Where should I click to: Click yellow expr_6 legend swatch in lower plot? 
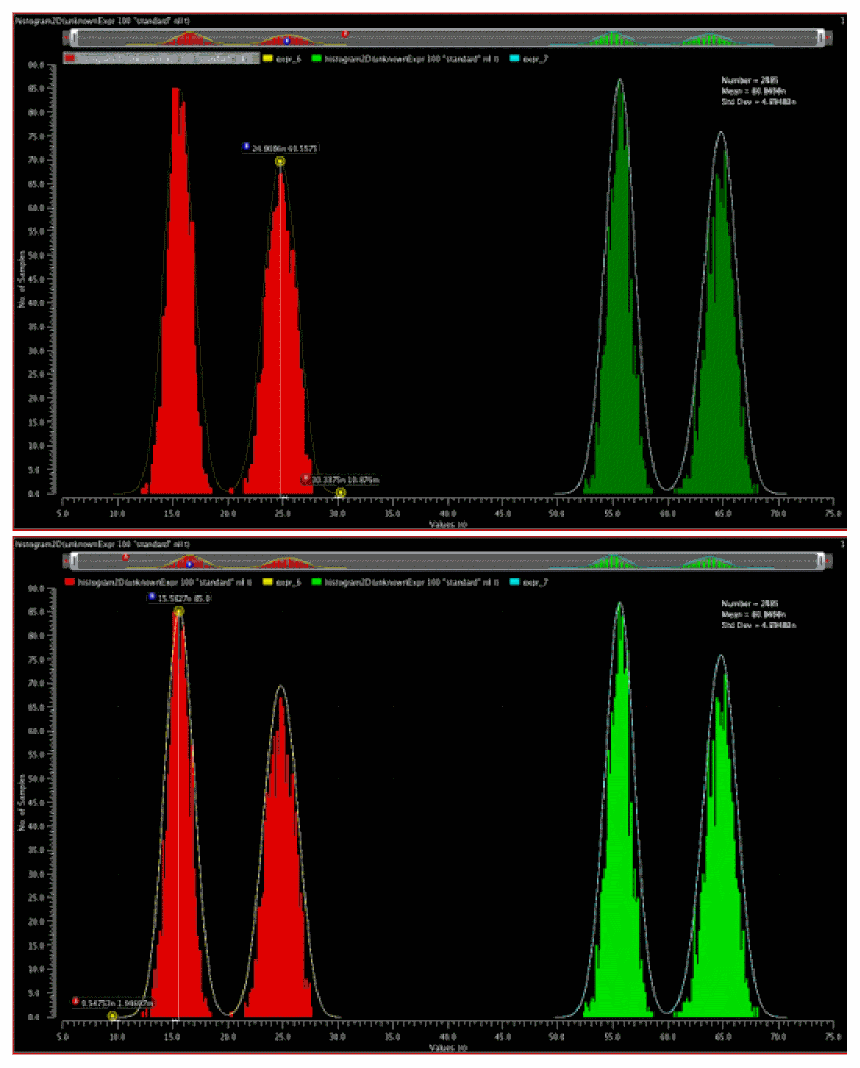pos(268,582)
